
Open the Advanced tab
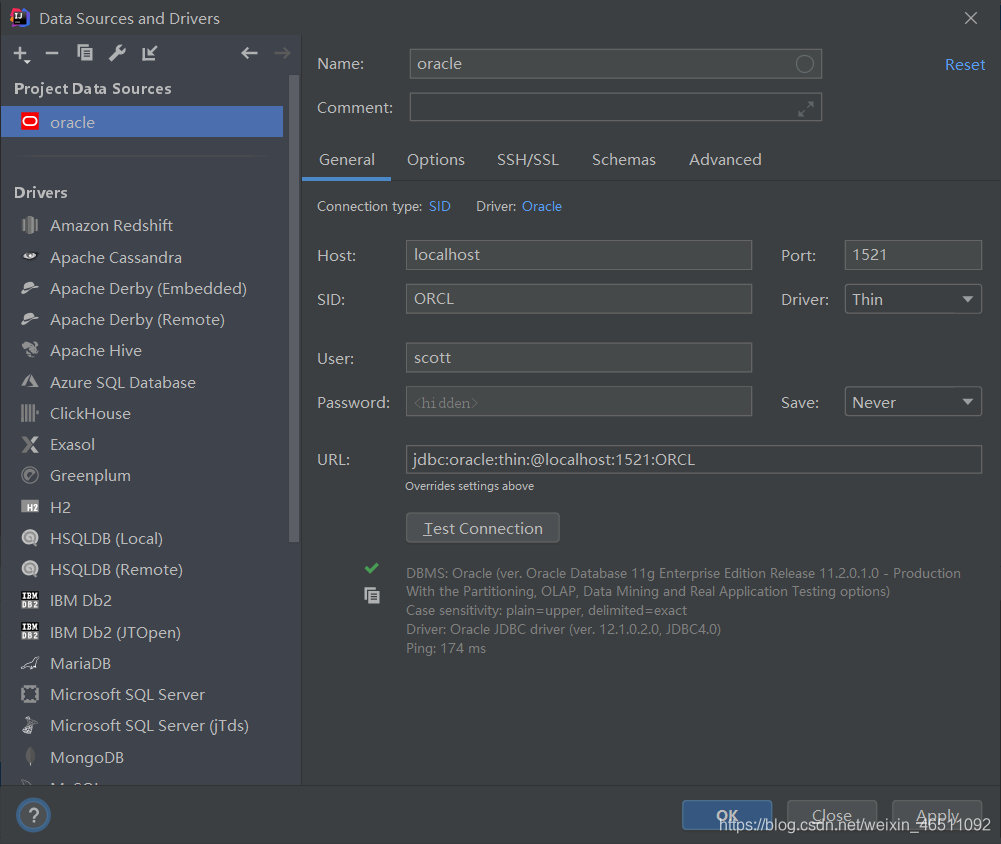[725, 160]
